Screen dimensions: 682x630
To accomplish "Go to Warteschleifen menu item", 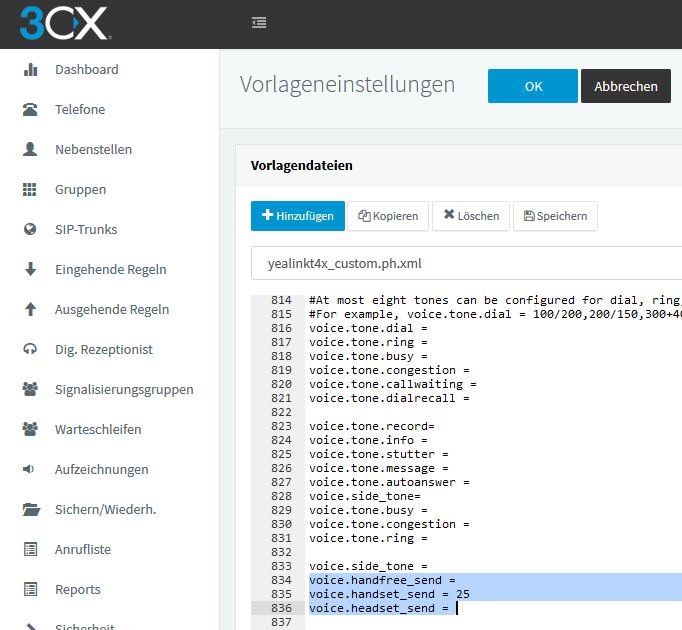I will (98, 430).
